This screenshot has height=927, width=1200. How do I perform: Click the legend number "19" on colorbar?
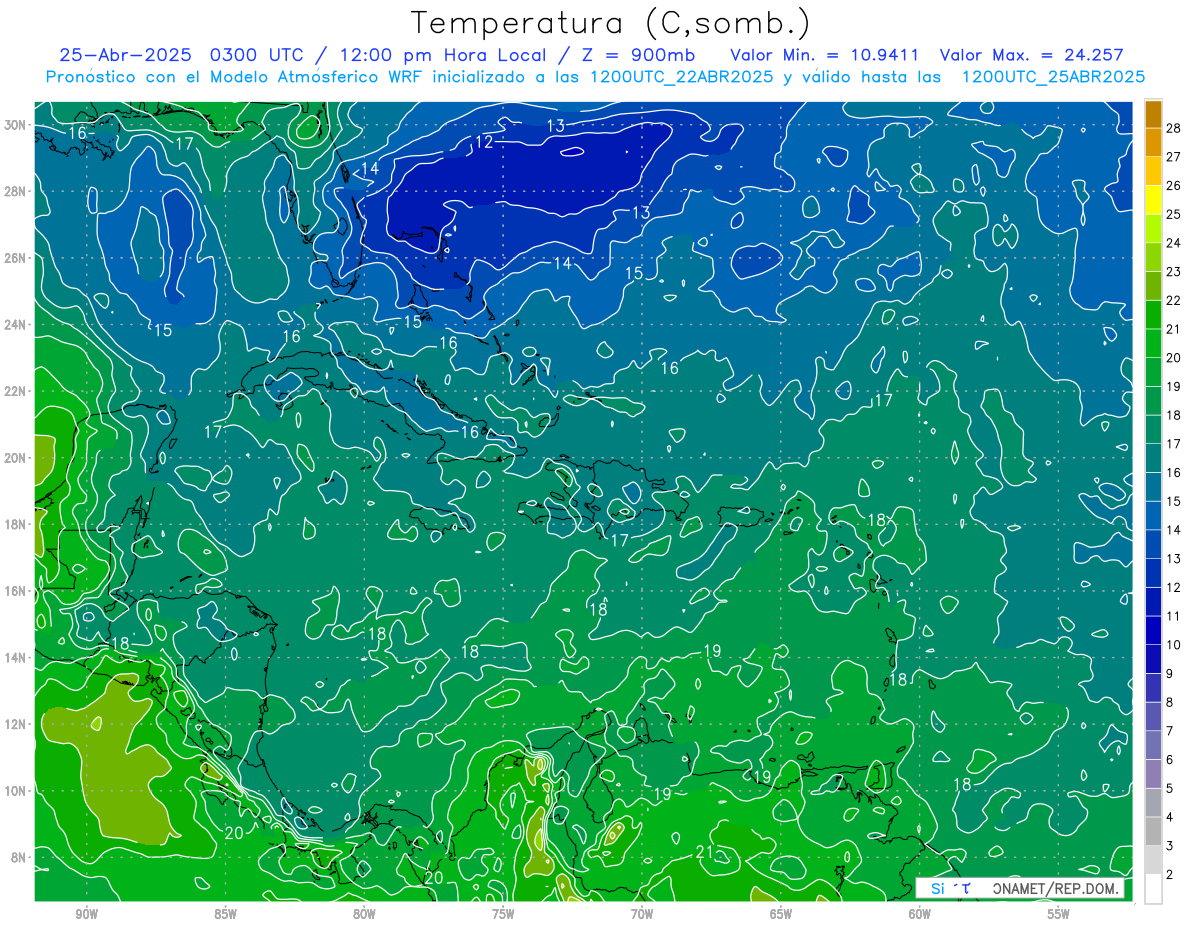(1174, 386)
